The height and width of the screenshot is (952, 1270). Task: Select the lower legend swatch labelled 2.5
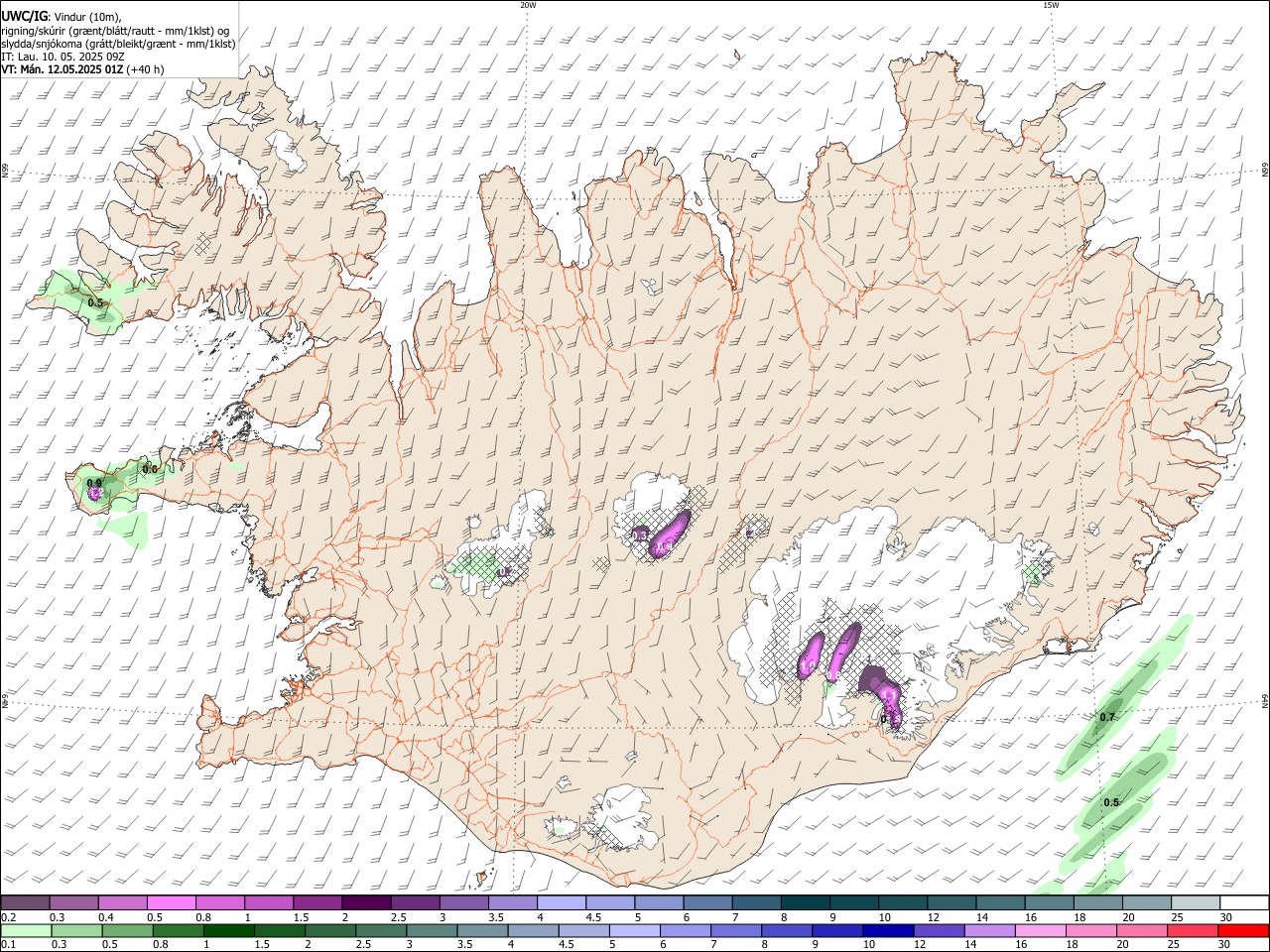(x=381, y=930)
